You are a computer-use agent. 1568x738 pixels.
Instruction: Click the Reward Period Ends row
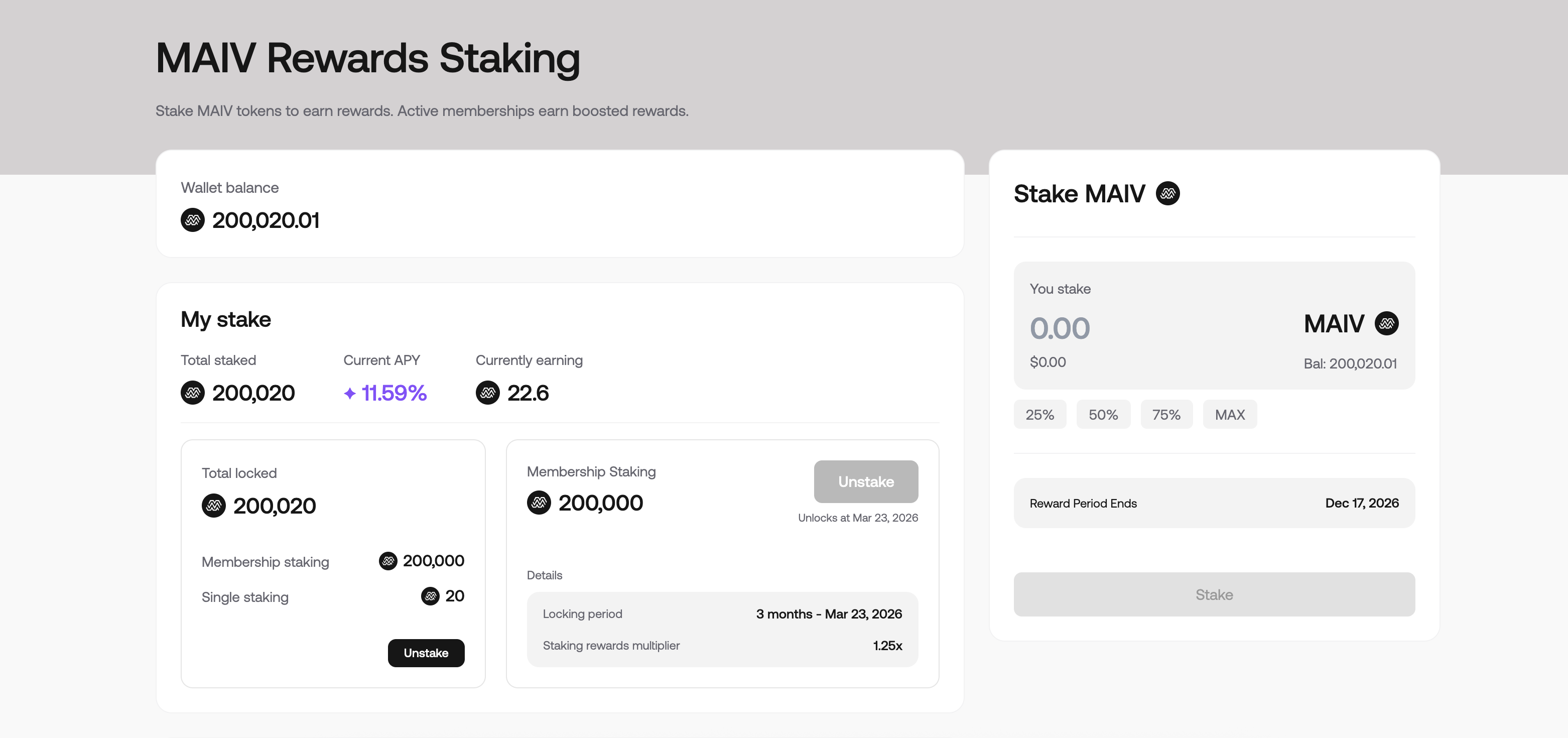[1214, 503]
